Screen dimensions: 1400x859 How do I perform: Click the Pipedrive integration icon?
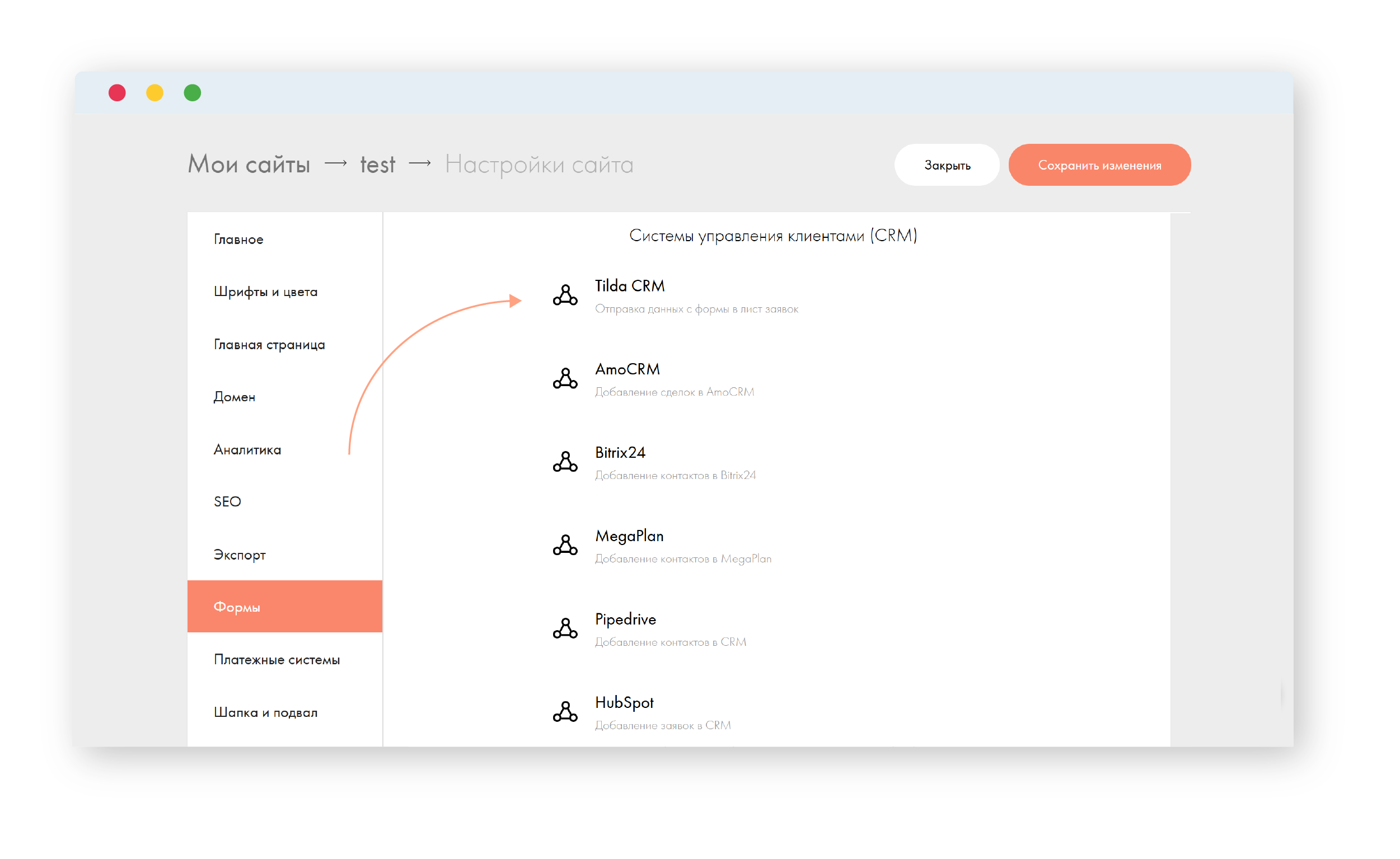[x=565, y=628]
